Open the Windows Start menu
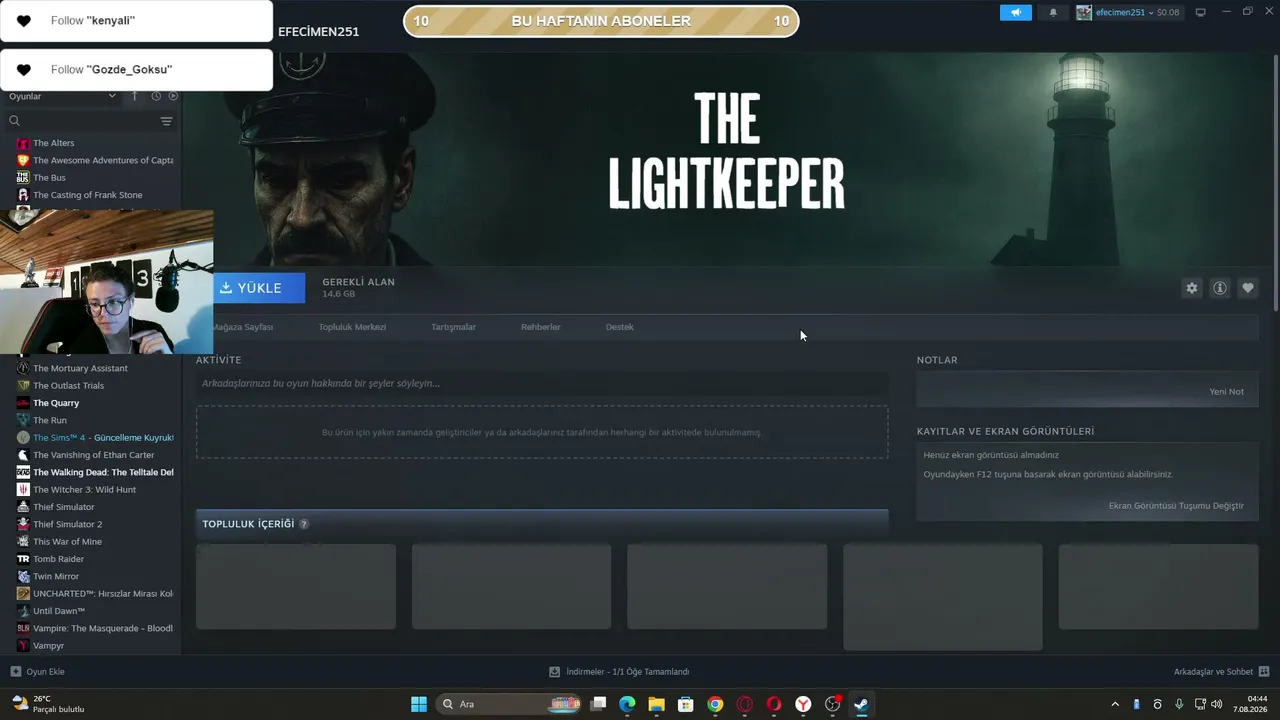Image resolution: width=1280 pixels, height=720 pixels. pyautogui.click(x=419, y=704)
